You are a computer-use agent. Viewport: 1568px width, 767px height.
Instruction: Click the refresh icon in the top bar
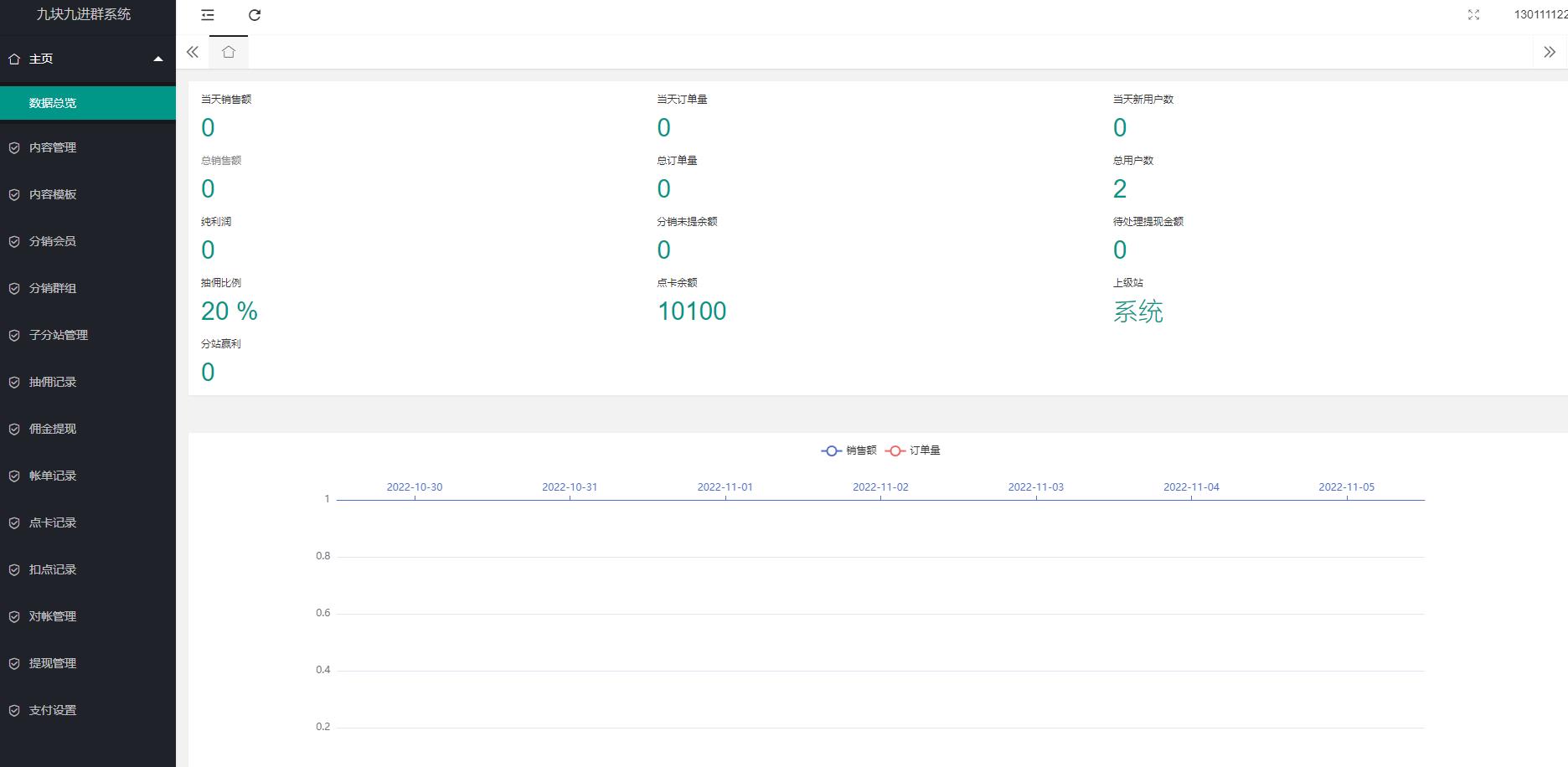click(255, 15)
